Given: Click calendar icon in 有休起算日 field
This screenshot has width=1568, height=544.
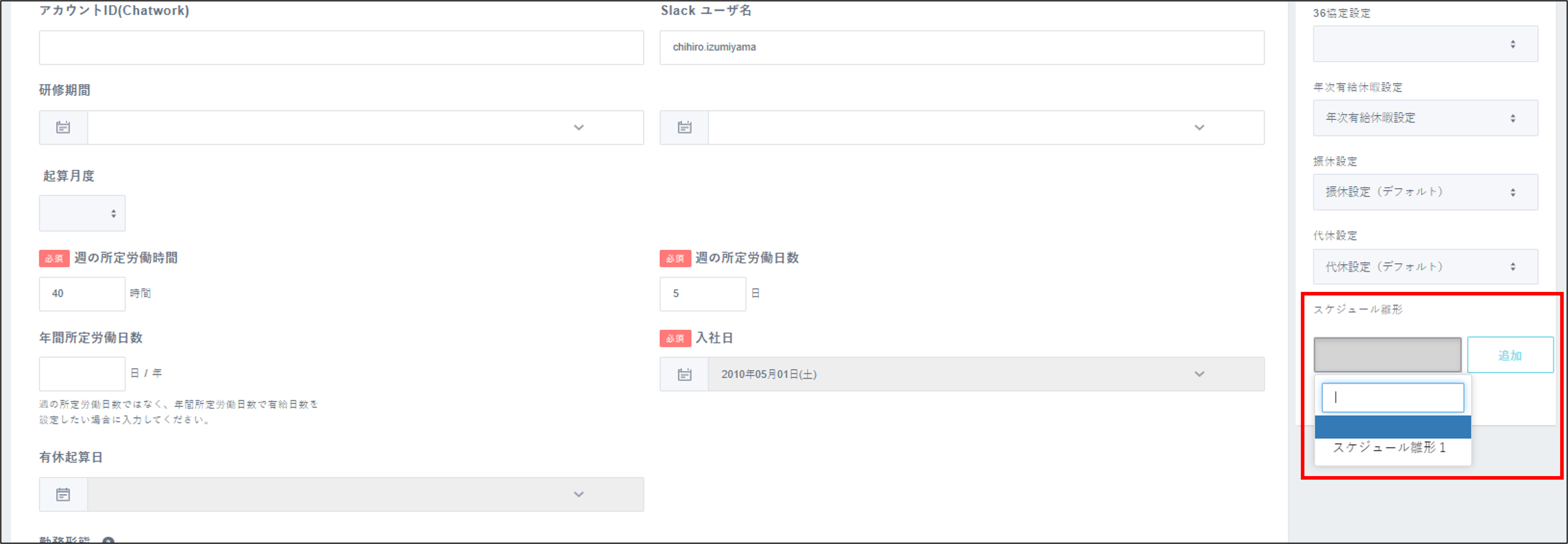Looking at the screenshot, I should point(63,495).
